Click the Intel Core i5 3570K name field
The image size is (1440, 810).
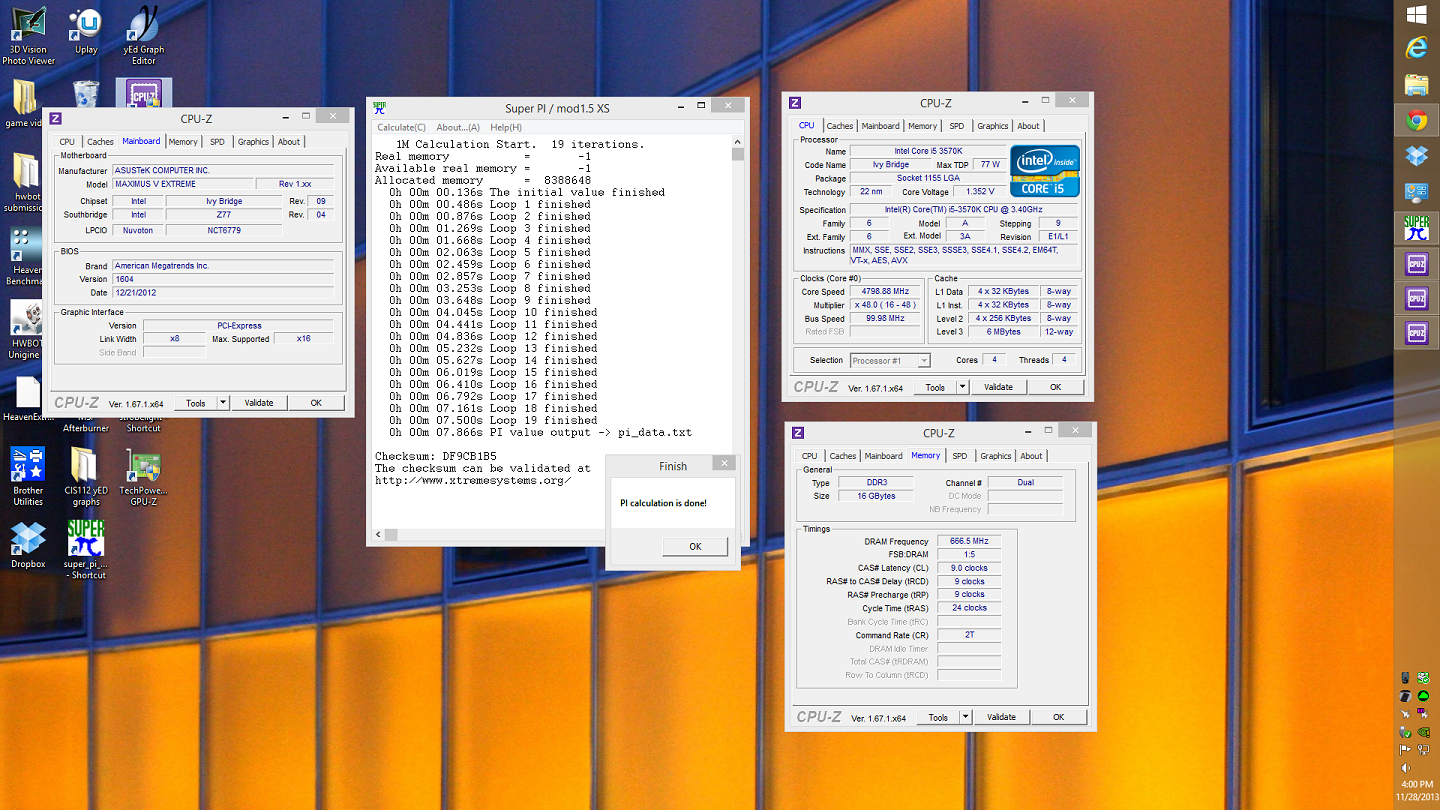pyautogui.click(x=928, y=151)
